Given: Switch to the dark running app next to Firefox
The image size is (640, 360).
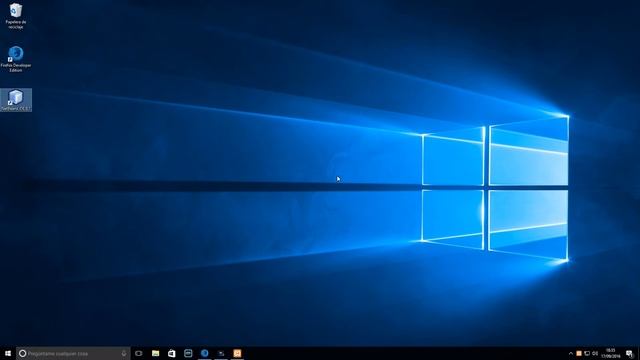Looking at the screenshot, I should coord(221,353).
